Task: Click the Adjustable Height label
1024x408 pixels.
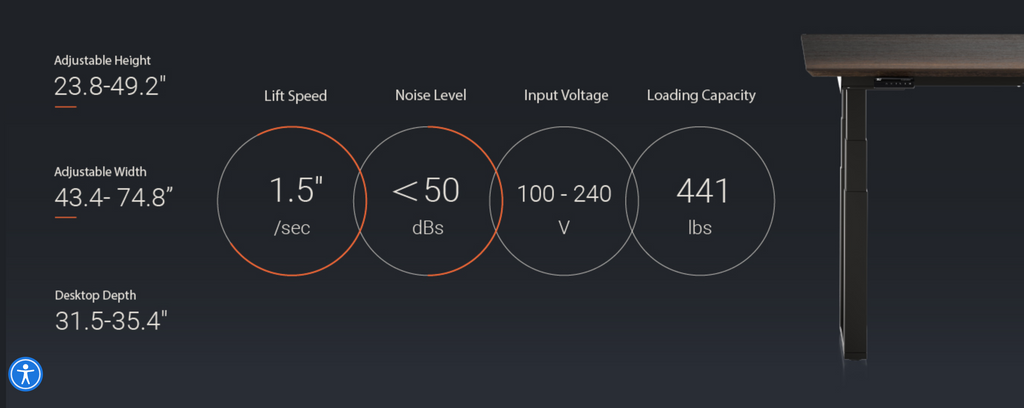Action: pos(103,60)
